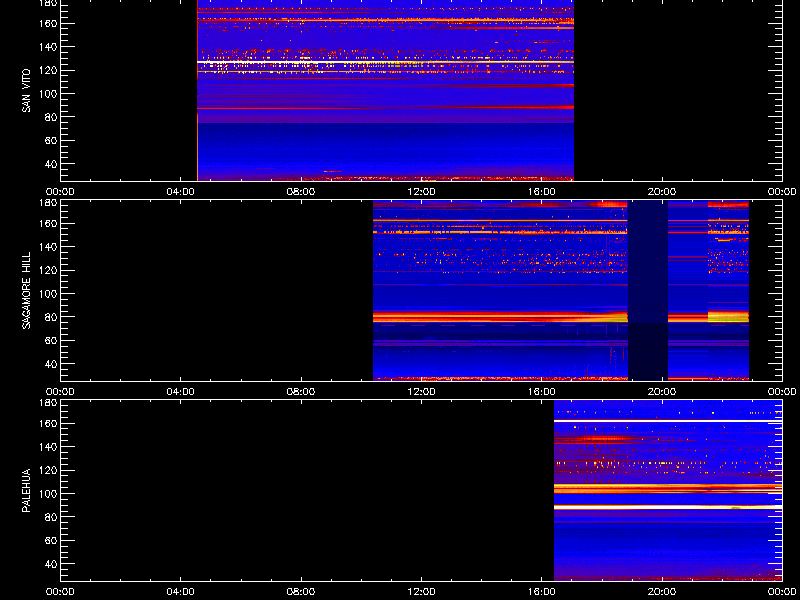
Task: Click the SAN VITO station label
Action: pos(26,91)
